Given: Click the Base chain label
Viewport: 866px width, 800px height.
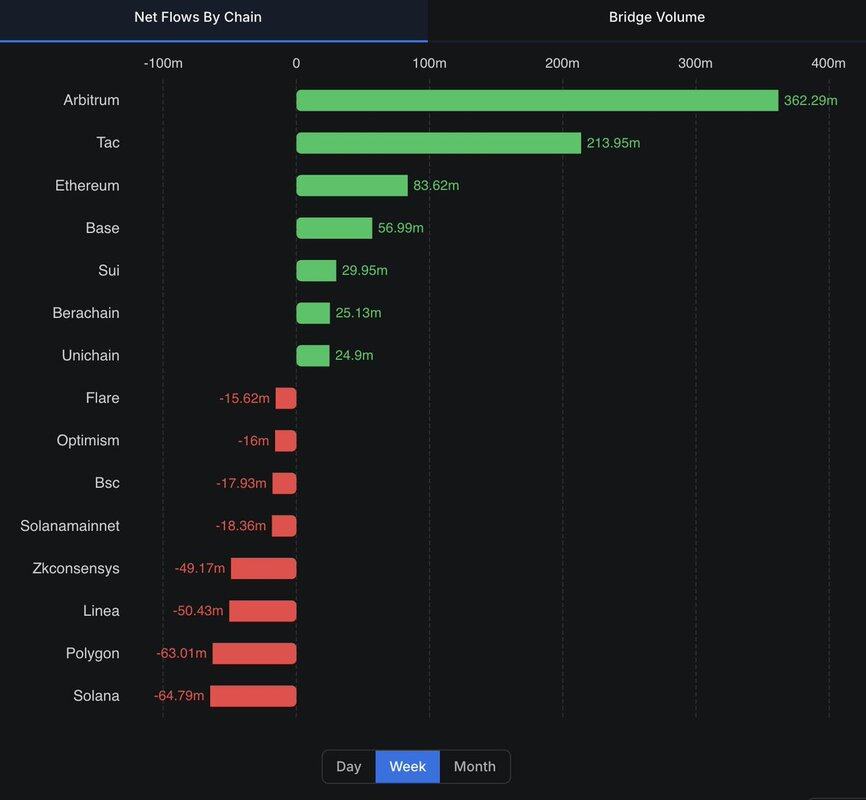Looking at the screenshot, I should 102,228.
